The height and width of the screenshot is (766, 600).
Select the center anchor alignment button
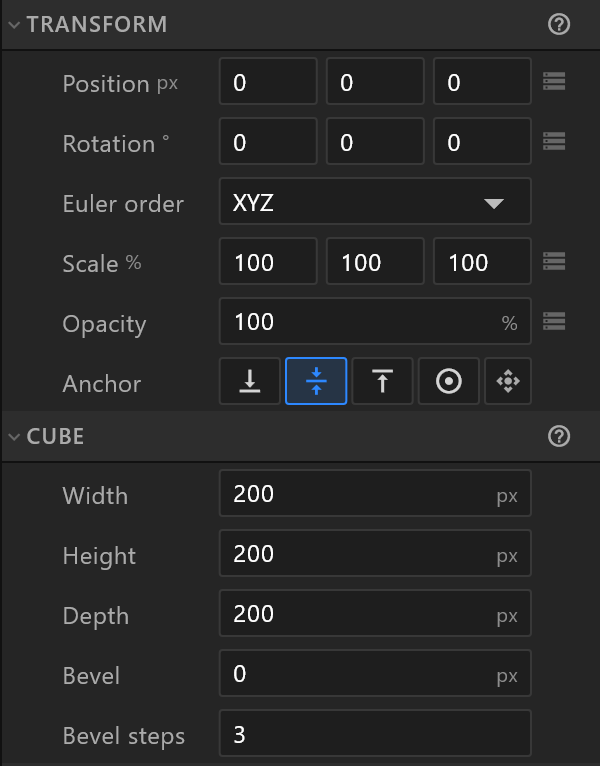[316, 381]
